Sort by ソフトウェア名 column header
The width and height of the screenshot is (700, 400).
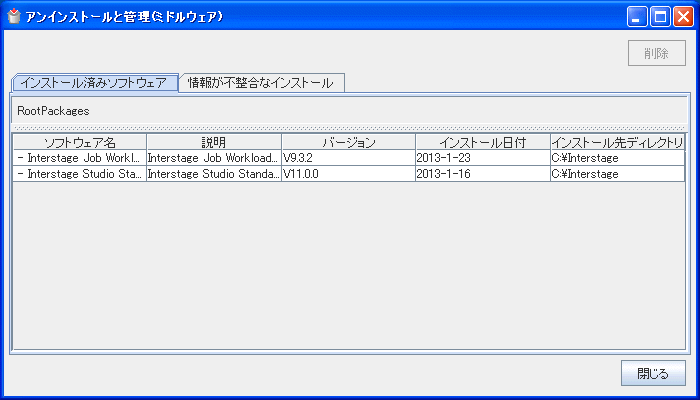tap(80, 142)
